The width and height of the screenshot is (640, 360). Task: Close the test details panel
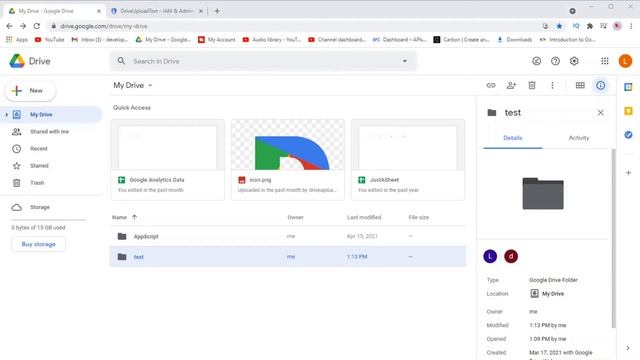click(x=600, y=113)
